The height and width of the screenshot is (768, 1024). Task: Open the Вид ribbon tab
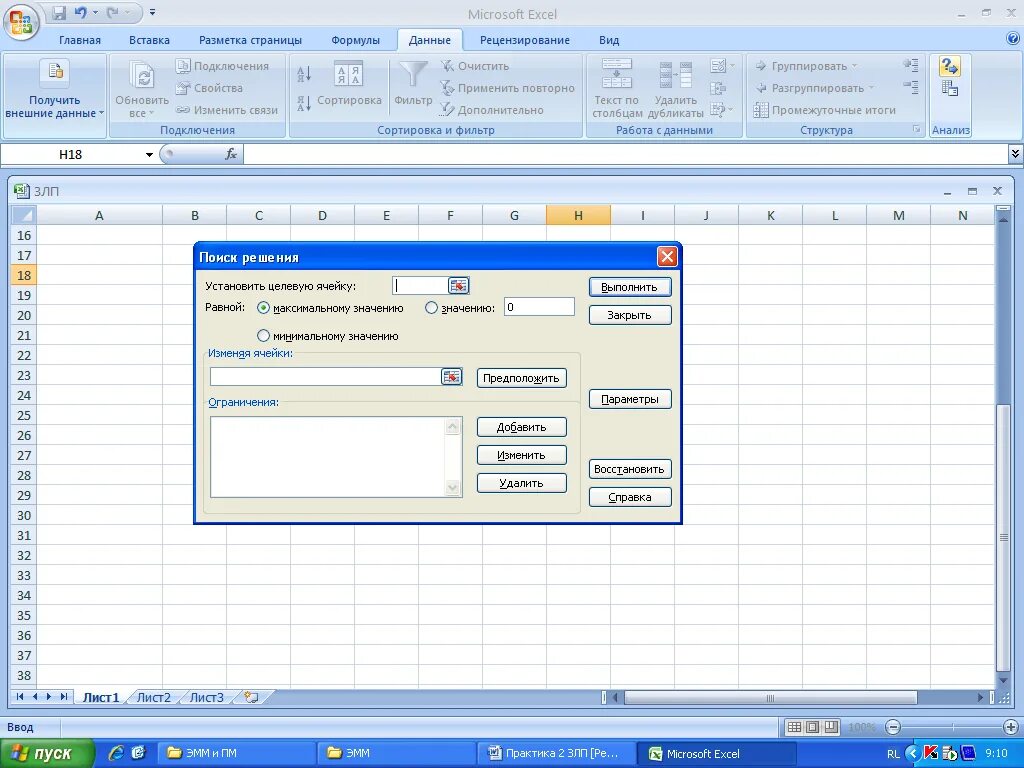pyautogui.click(x=609, y=40)
